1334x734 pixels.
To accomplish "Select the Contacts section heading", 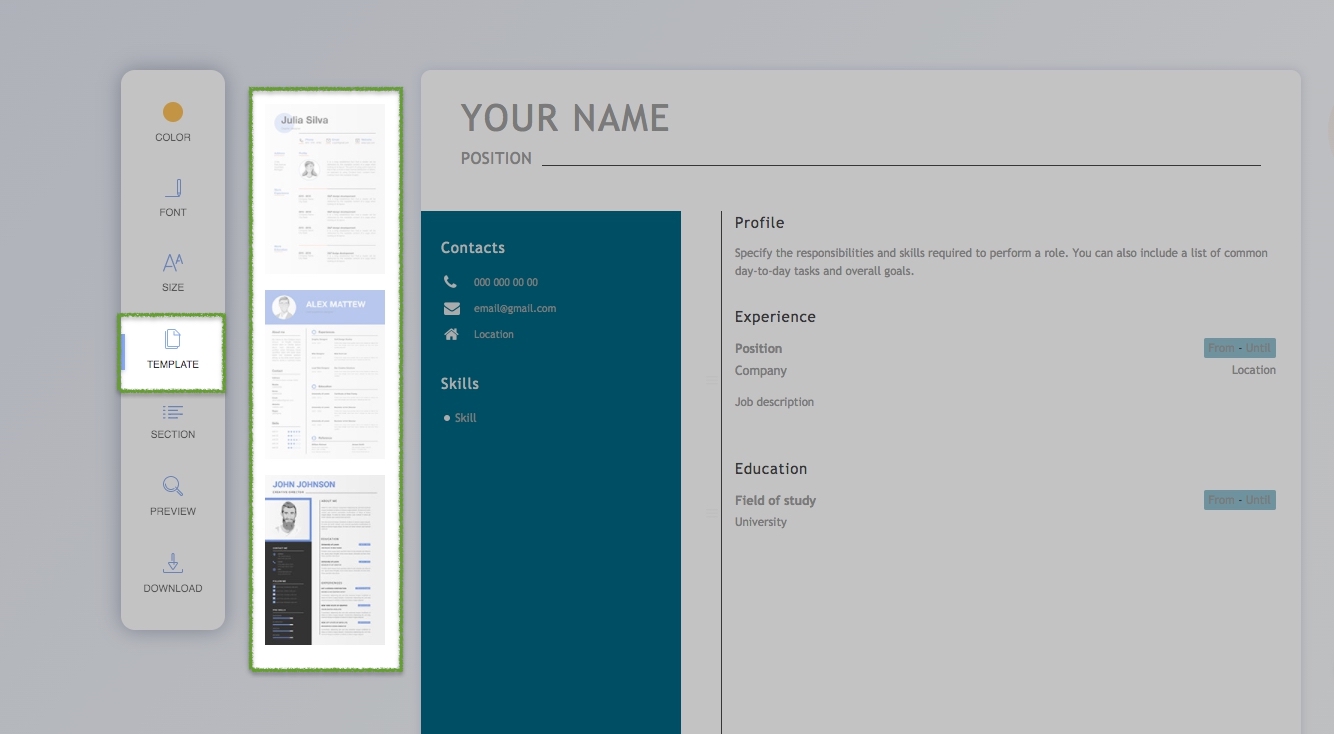I will tap(473, 248).
